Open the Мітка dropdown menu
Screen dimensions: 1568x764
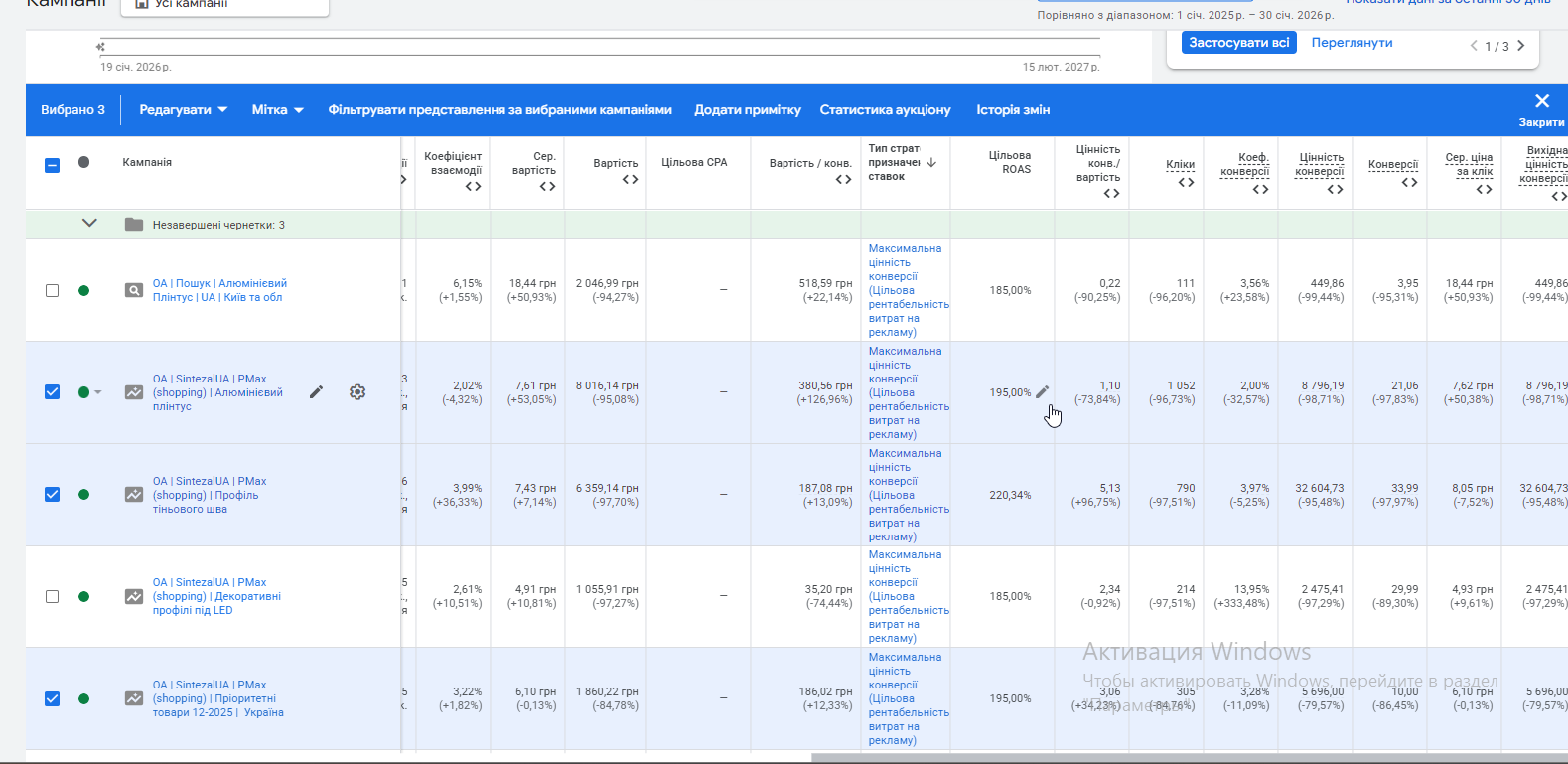[277, 110]
